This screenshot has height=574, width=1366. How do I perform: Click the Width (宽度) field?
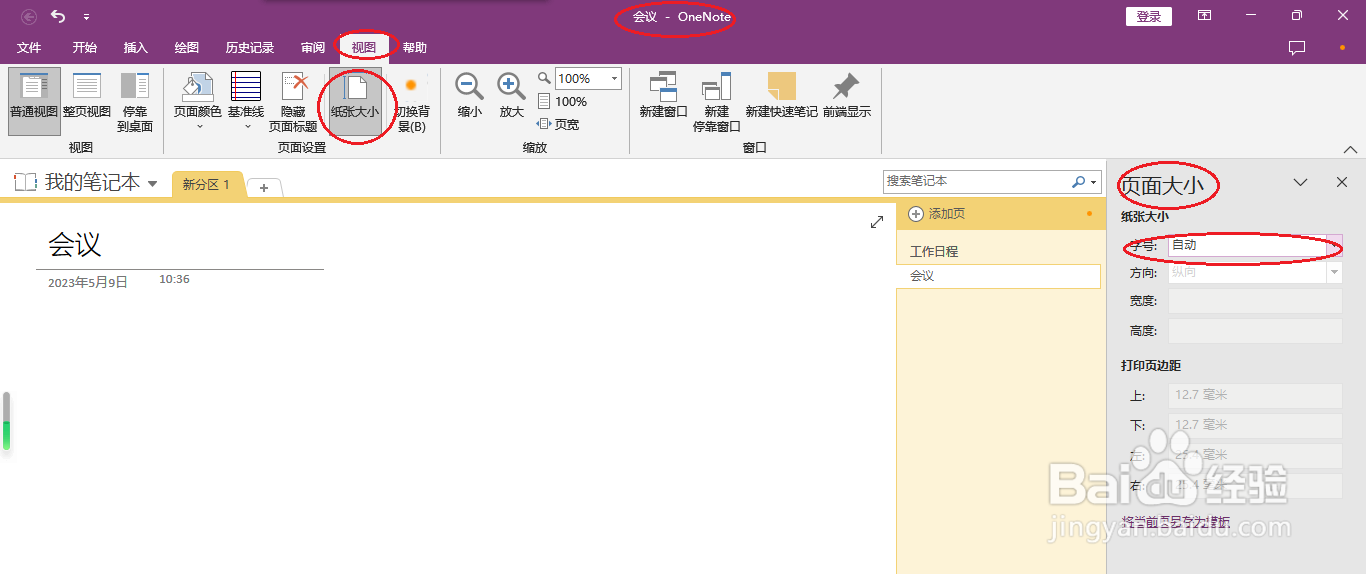tap(1255, 301)
